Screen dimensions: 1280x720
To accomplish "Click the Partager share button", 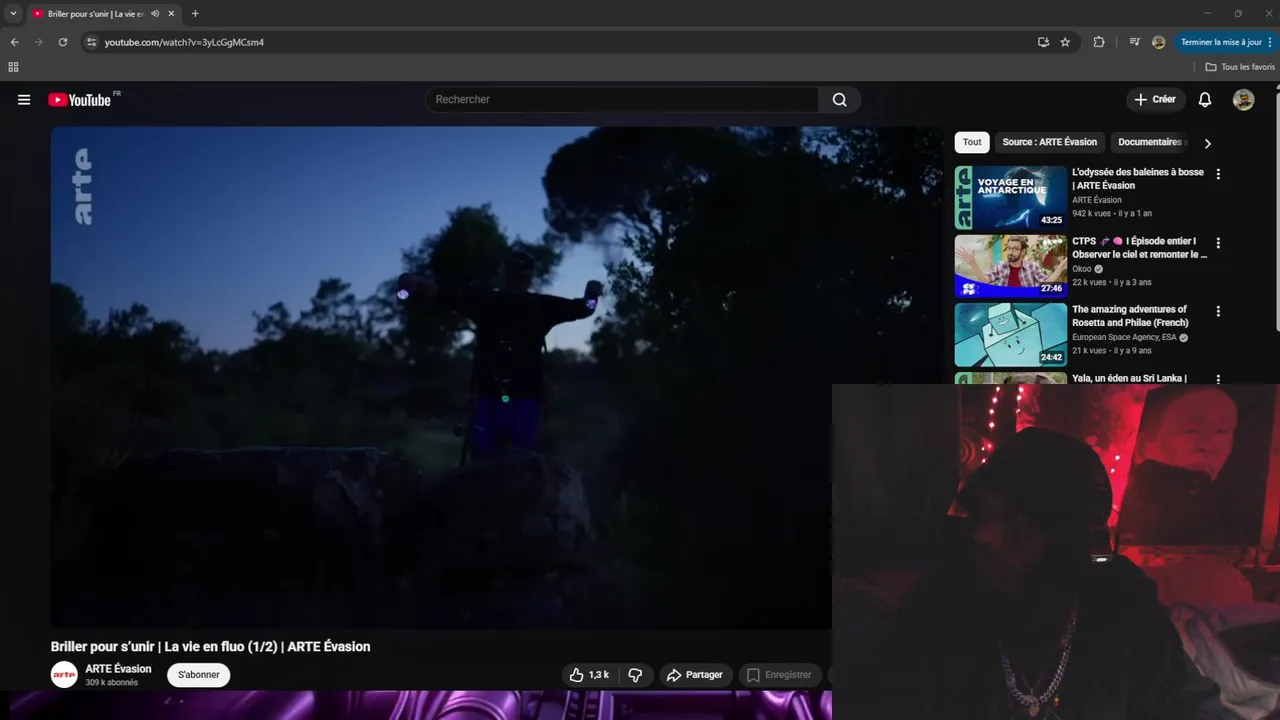I will (x=695, y=675).
